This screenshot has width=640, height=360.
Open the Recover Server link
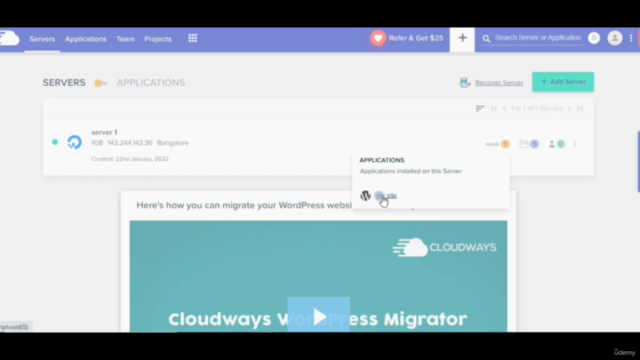click(499, 83)
